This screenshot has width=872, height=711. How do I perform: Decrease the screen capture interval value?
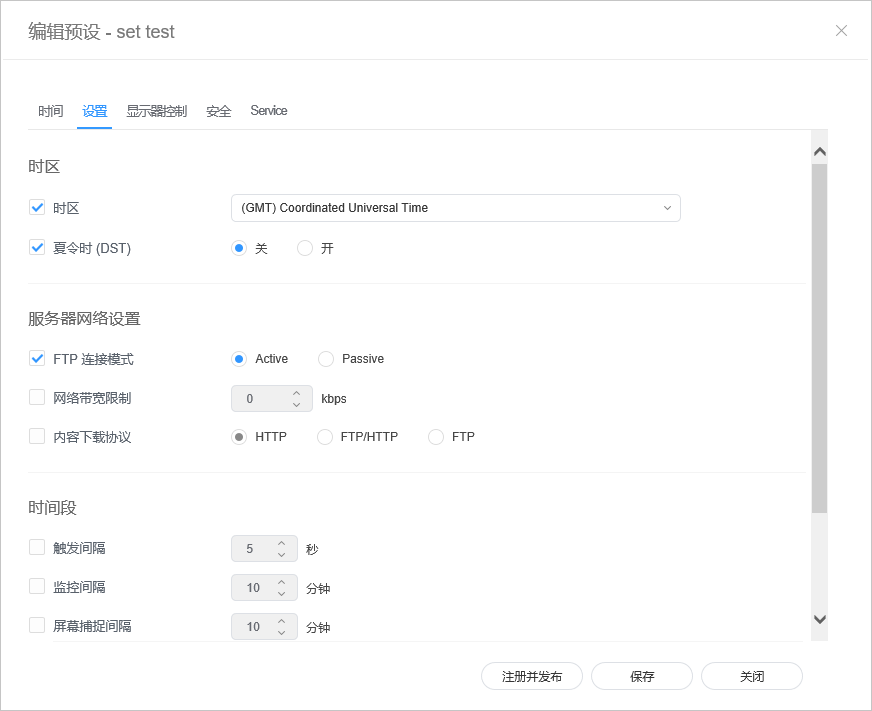click(x=281, y=632)
